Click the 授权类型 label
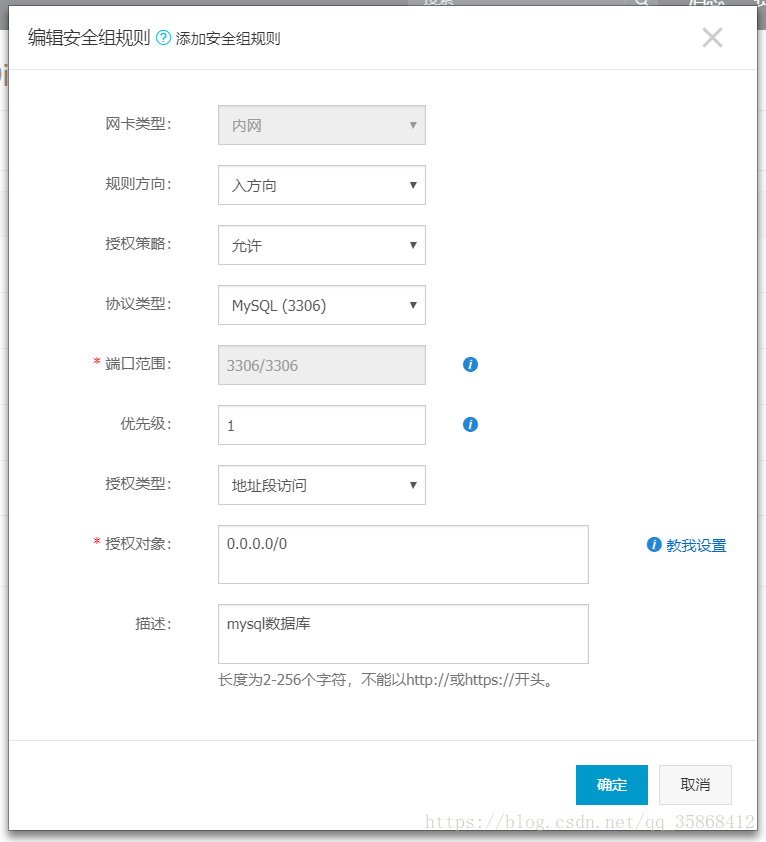 pos(138,484)
